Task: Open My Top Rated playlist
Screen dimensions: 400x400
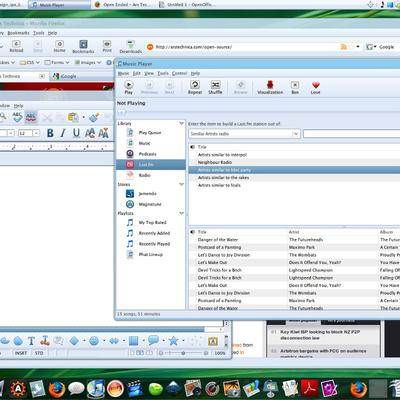Action: 151,223
